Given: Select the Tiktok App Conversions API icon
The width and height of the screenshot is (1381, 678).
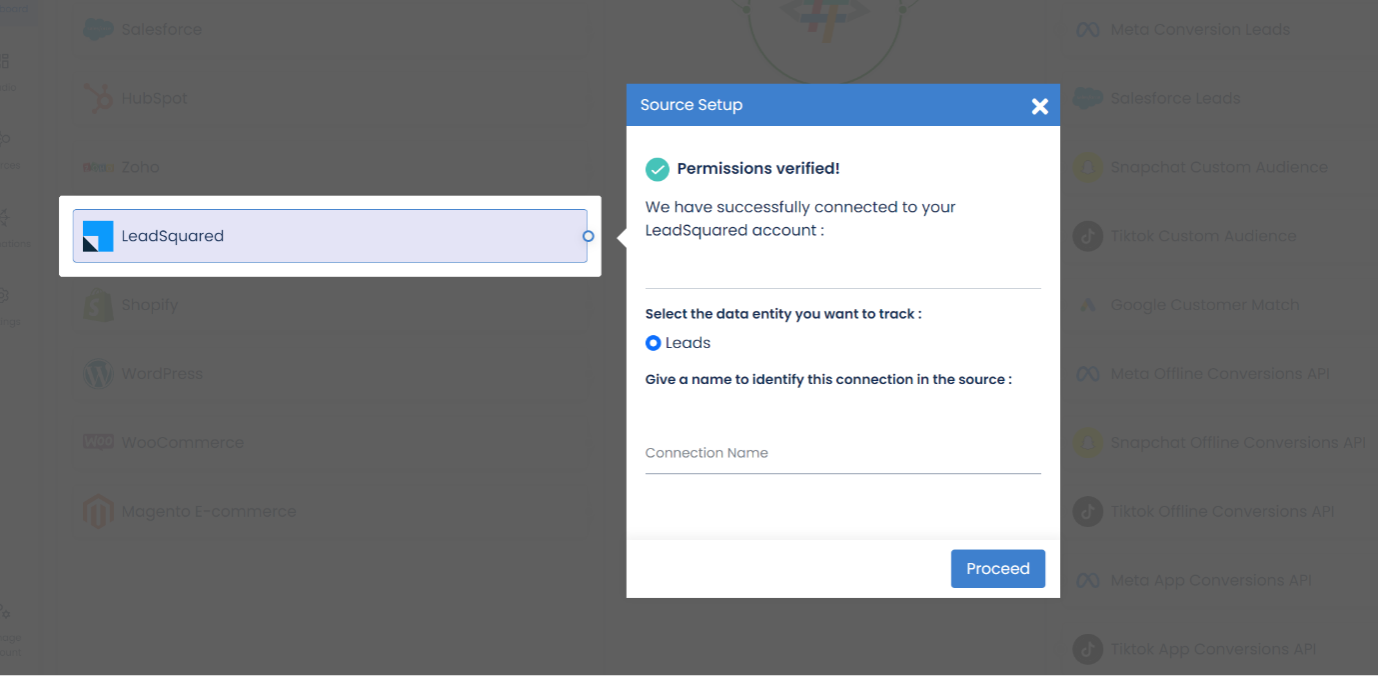Looking at the screenshot, I should (x=1088, y=649).
